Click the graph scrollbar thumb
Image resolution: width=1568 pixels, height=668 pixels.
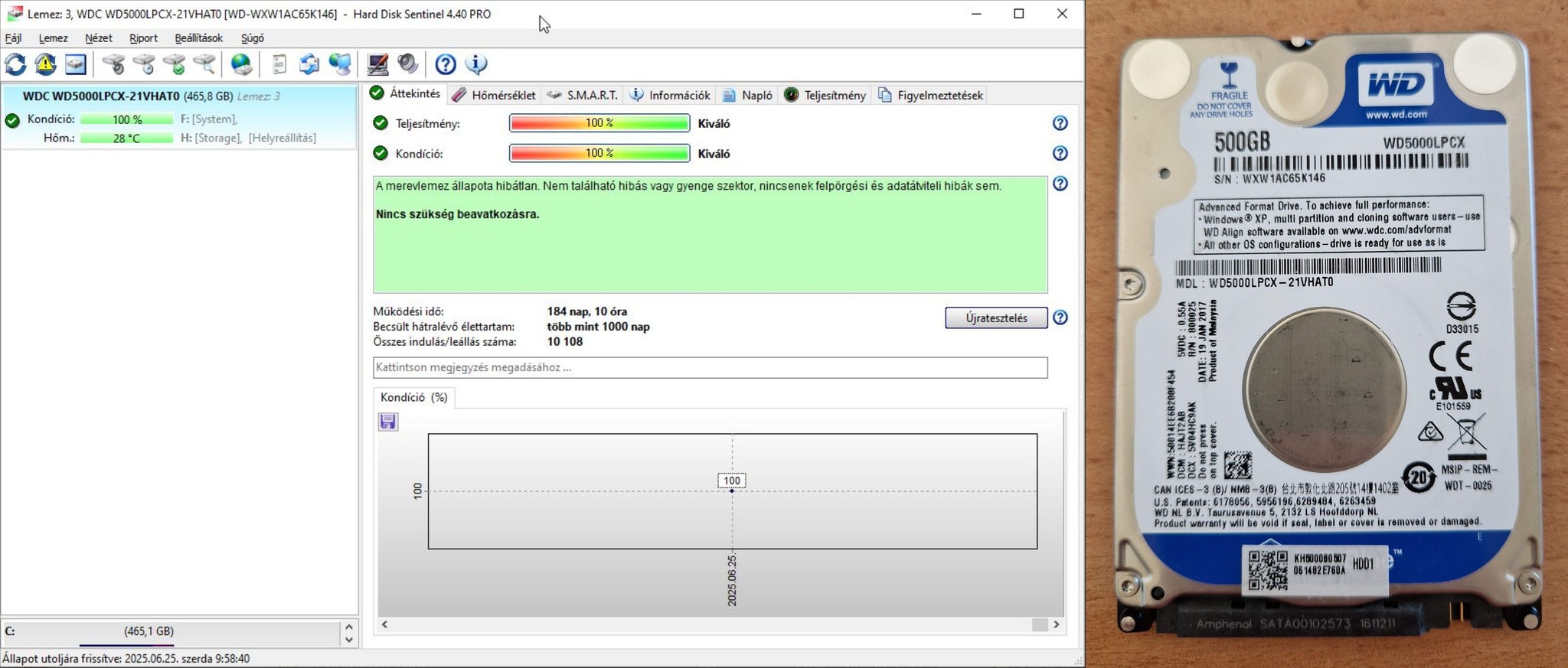tap(1039, 624)
